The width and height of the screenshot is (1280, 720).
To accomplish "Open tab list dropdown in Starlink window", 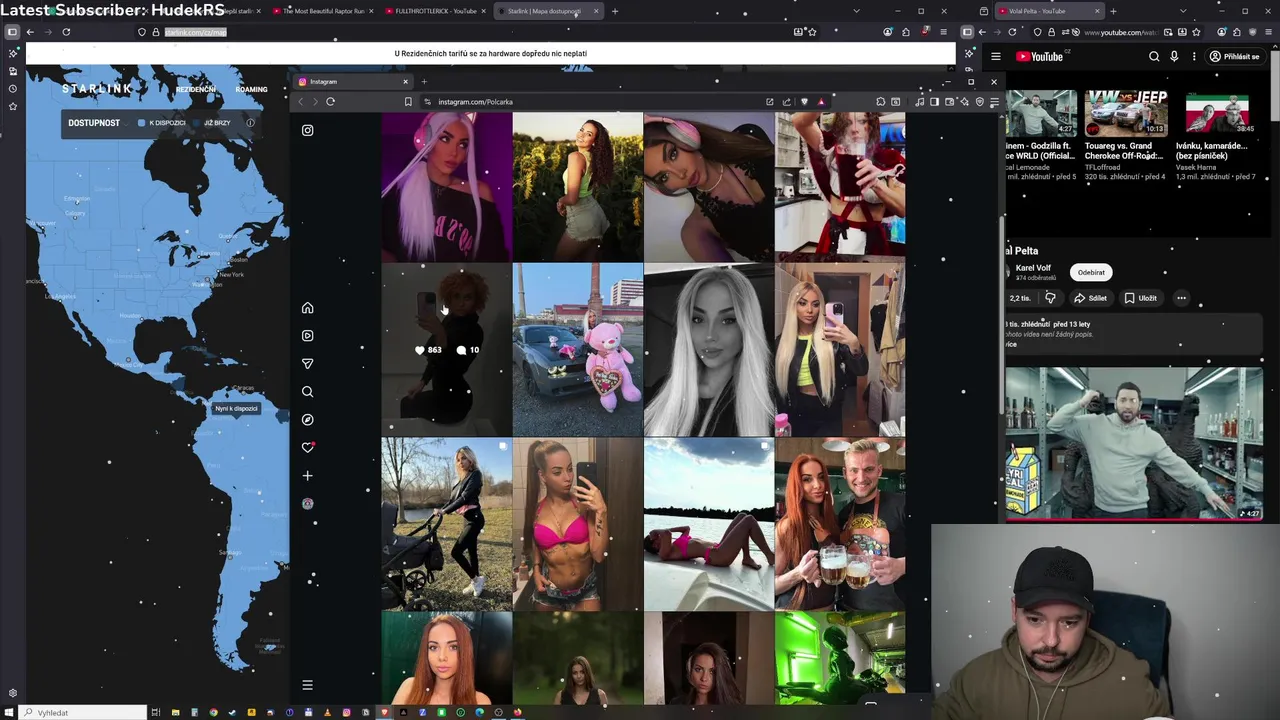I will [x=856, y=11].
